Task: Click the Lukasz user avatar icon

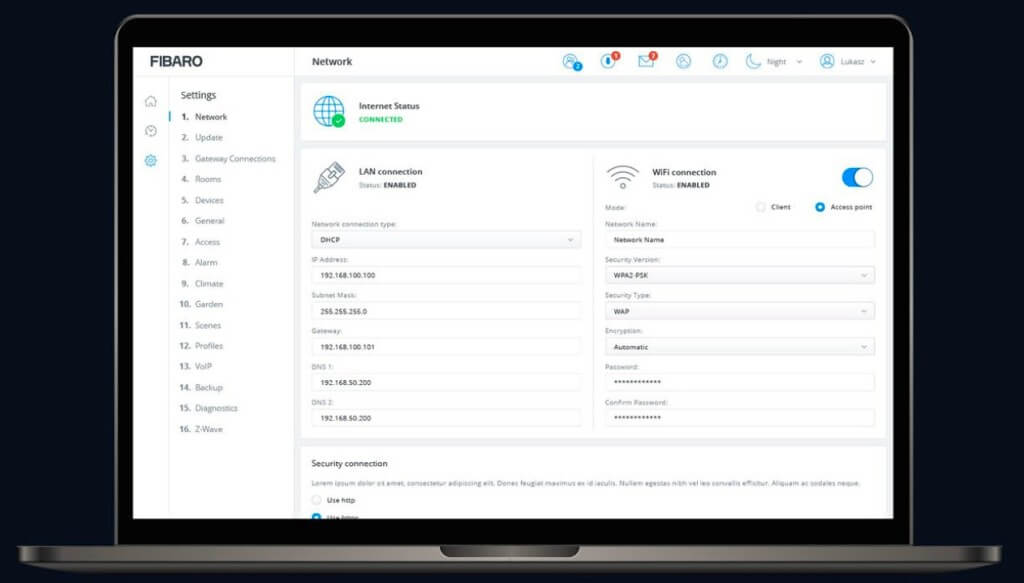Action: pyautogui.click(x=827, y=61)
